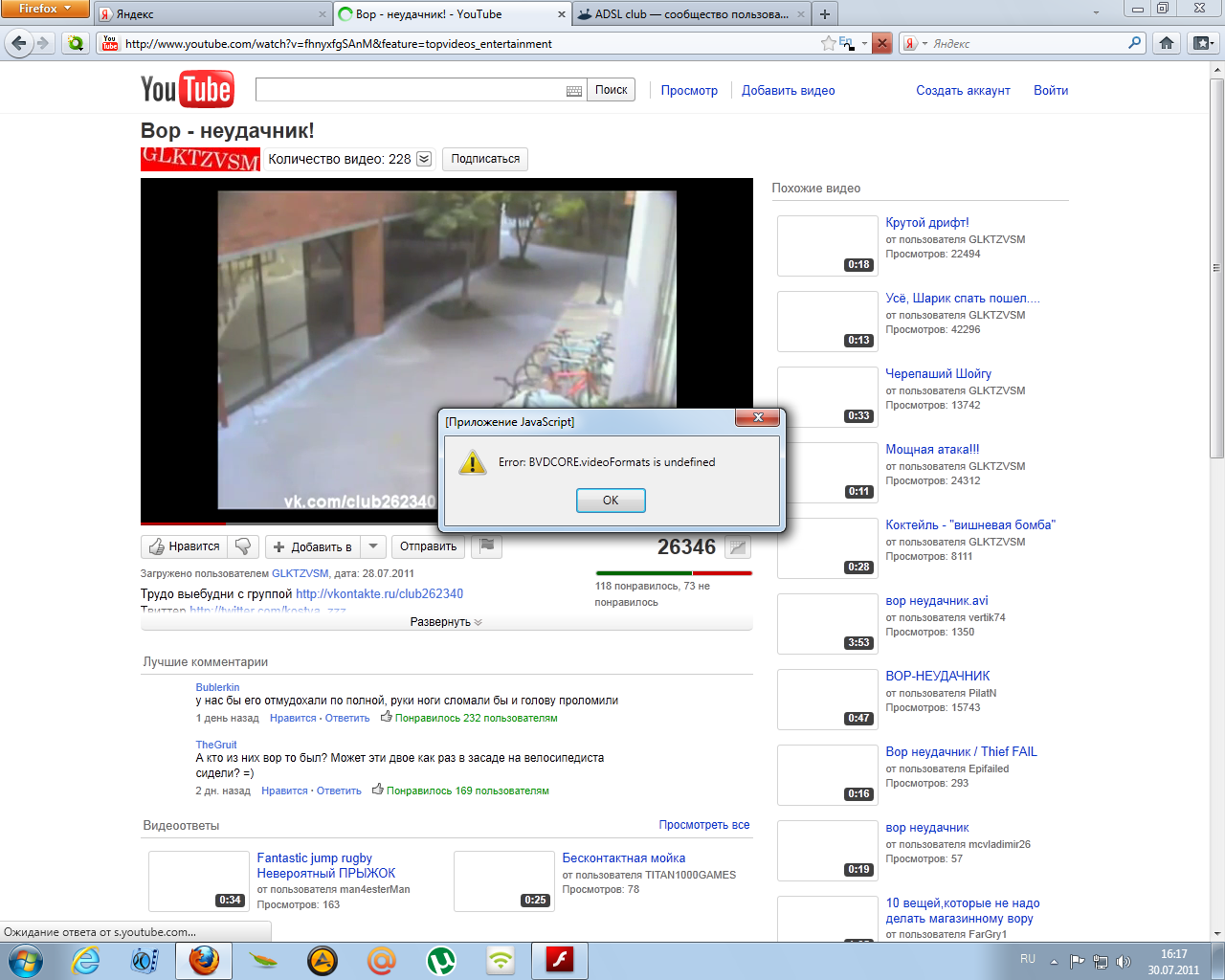Click the browser Forward arrow button
Screen dimensions: 1225x980
[x=43, y=43]
